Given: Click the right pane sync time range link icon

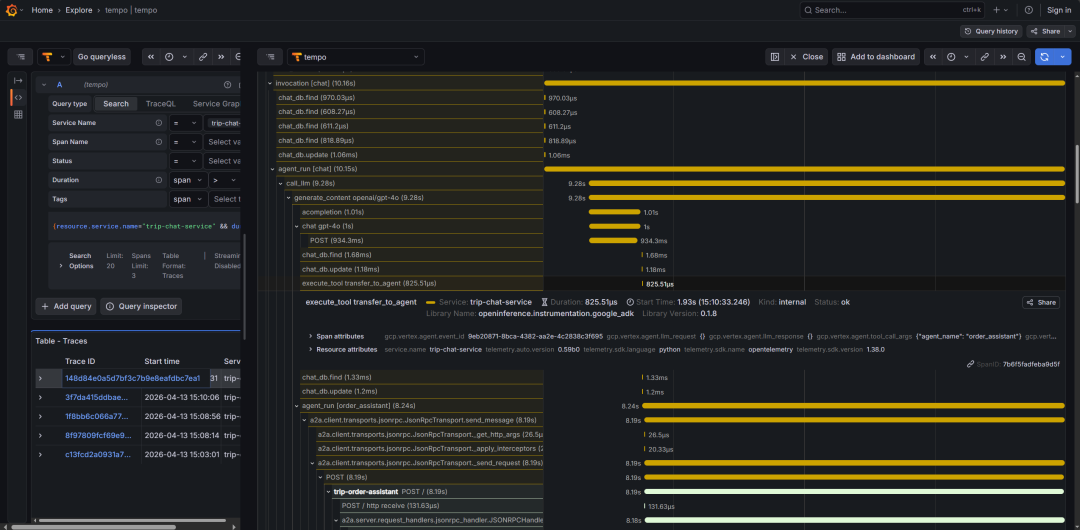Looking at the screenshot, I should (985, 57).
